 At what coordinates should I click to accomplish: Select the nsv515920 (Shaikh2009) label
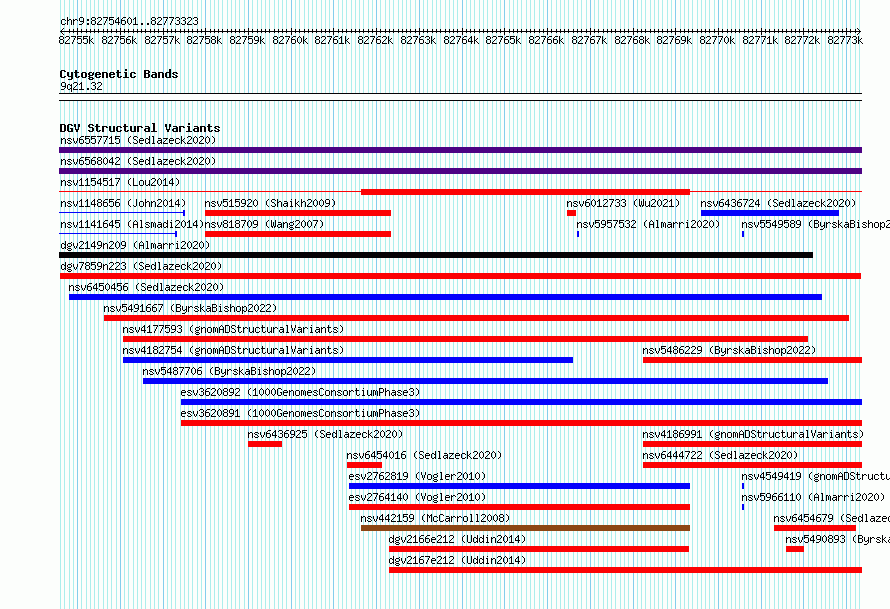[x=270, y=203]
